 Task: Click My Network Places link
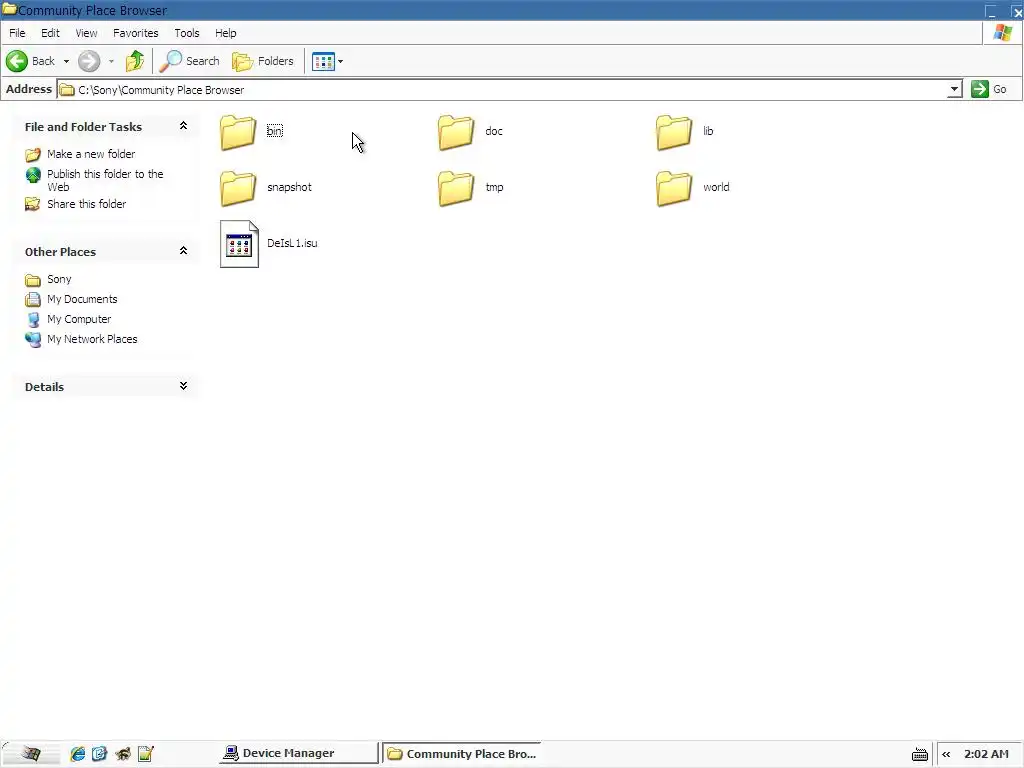pyautogui.click(x=92, y=339)
